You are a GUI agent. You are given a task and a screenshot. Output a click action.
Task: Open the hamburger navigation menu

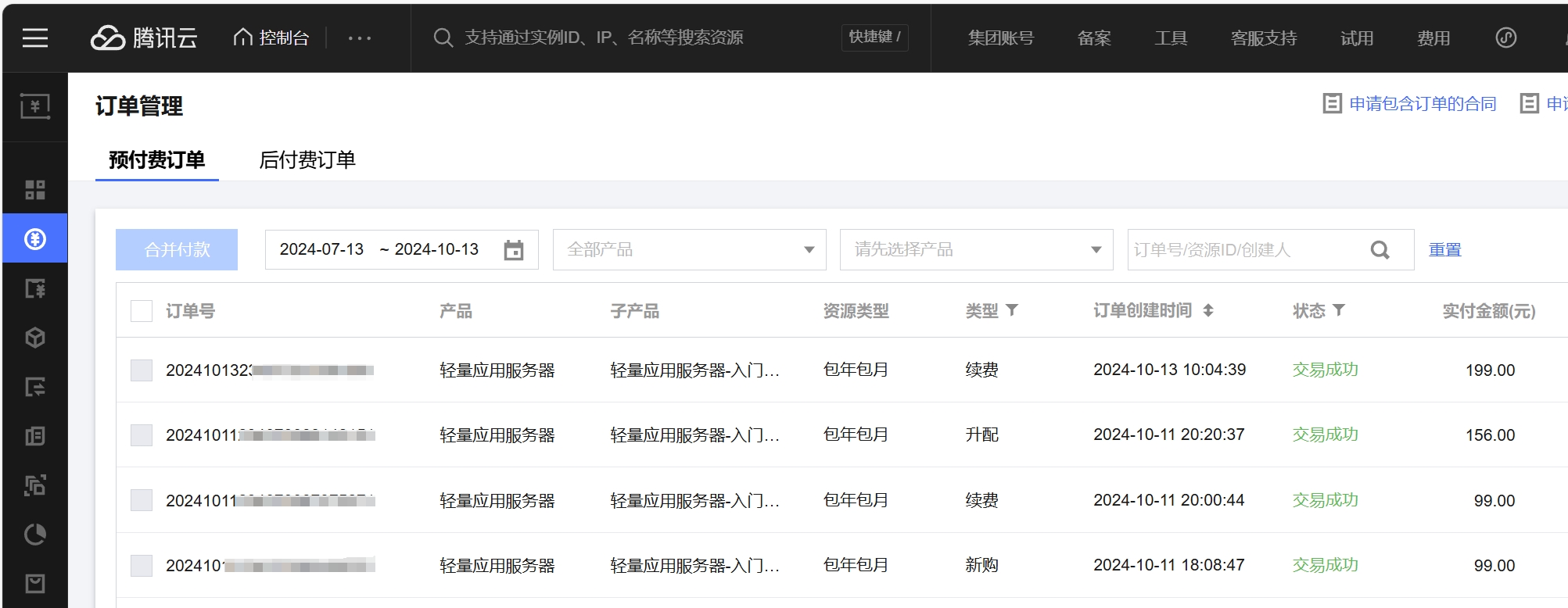click(x=35, y=38)
